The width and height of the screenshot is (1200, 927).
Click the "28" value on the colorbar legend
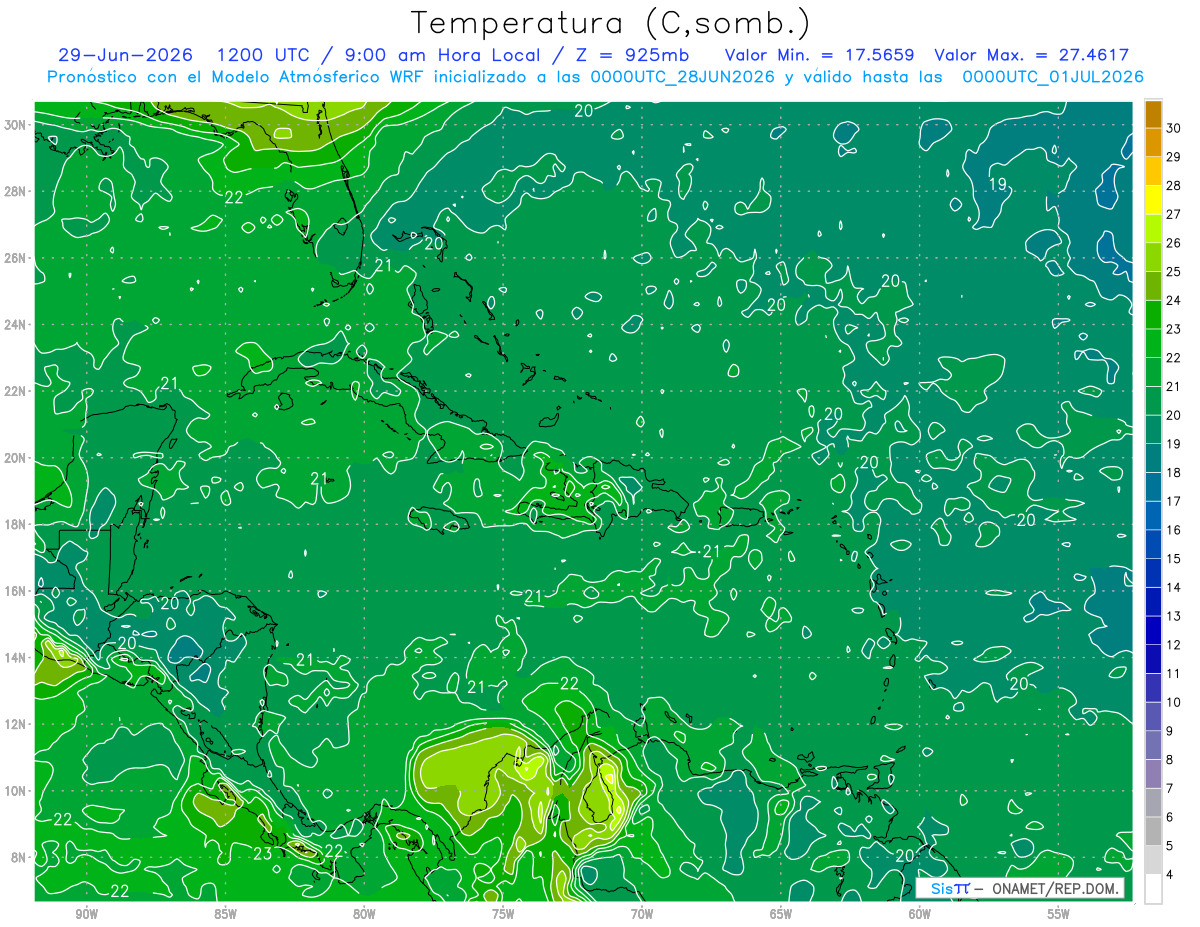1175,185
